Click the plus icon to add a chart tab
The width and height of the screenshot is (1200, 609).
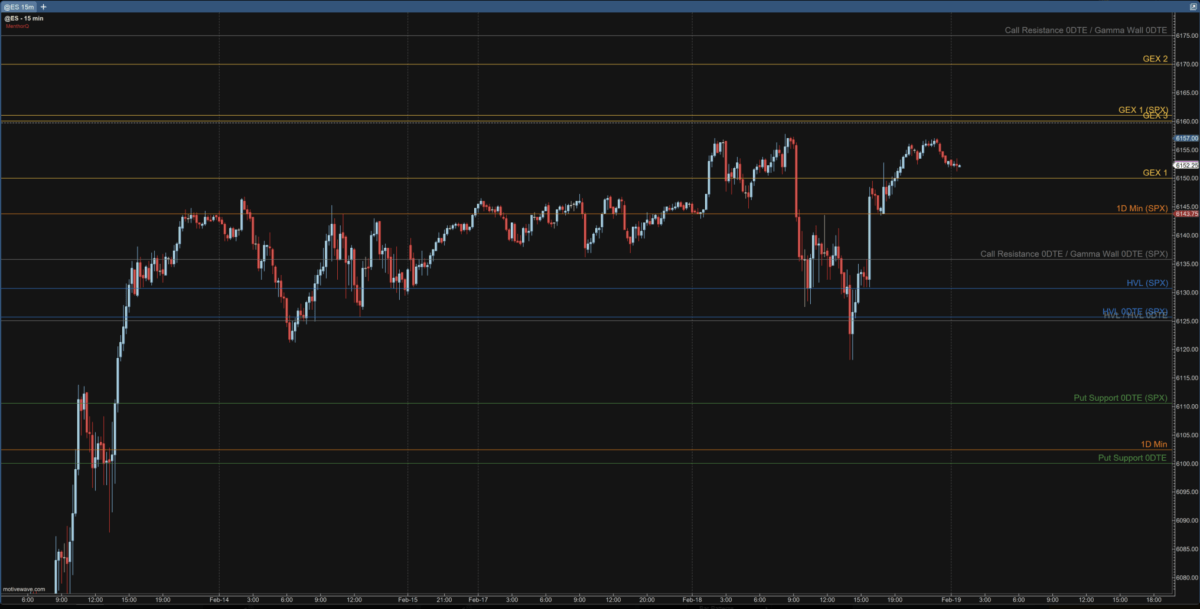[43, 6]
